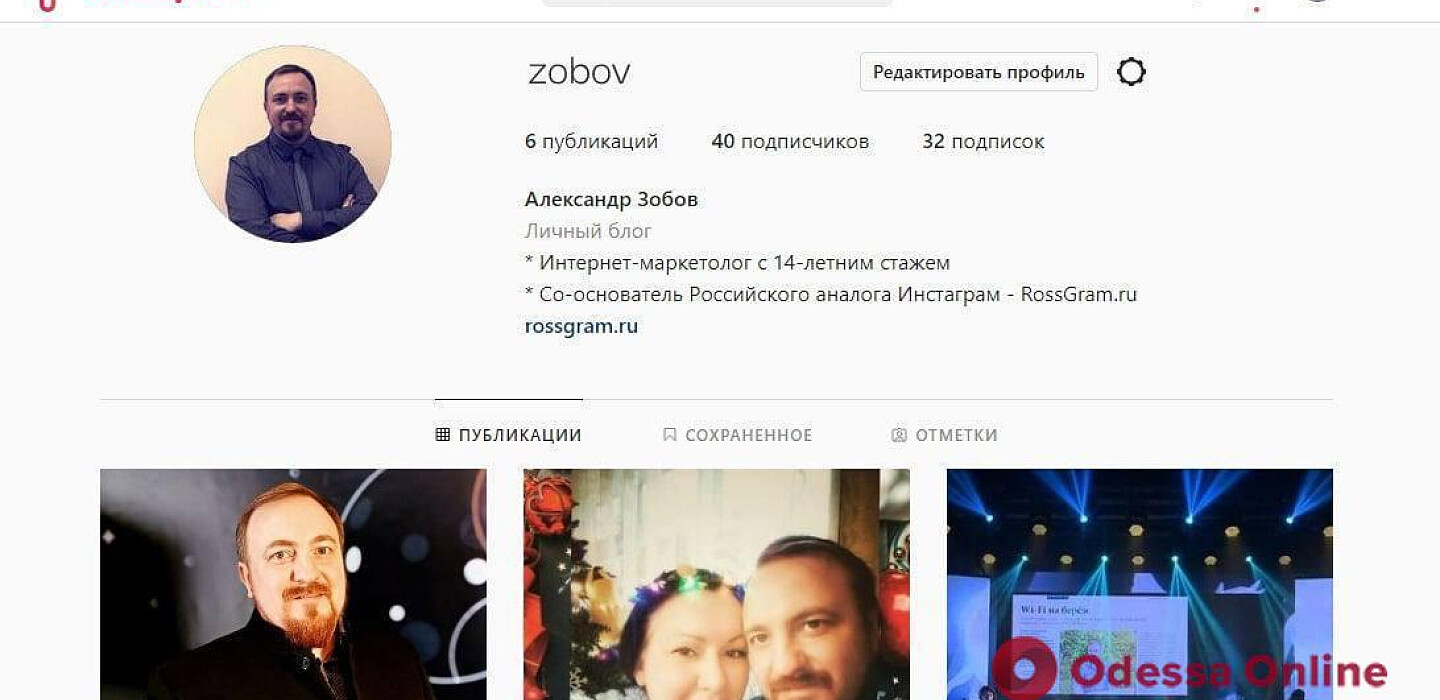
Task: Switch to the ОТМЕТКИ tab label
Action: [x=956, y=435]
